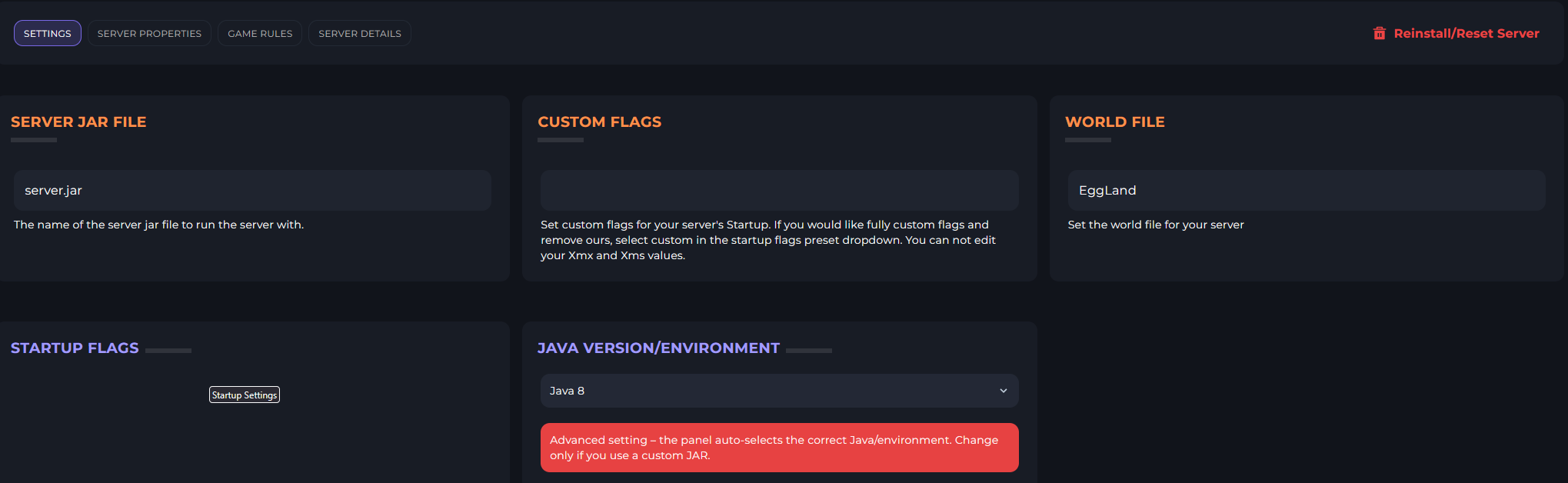This screenshot has width=1568, height=483.
Task: Click the server.jar file name field
Action: 252,190
